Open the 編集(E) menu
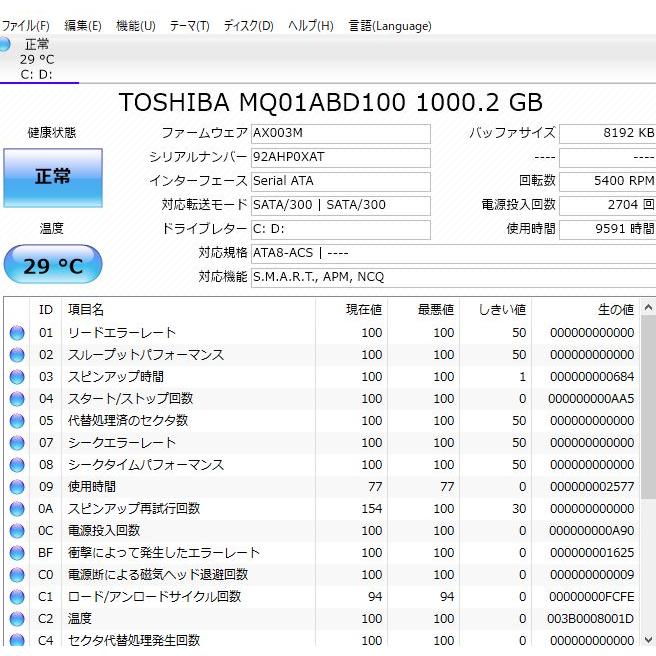The image size is (656, 656). pos(82,26)
